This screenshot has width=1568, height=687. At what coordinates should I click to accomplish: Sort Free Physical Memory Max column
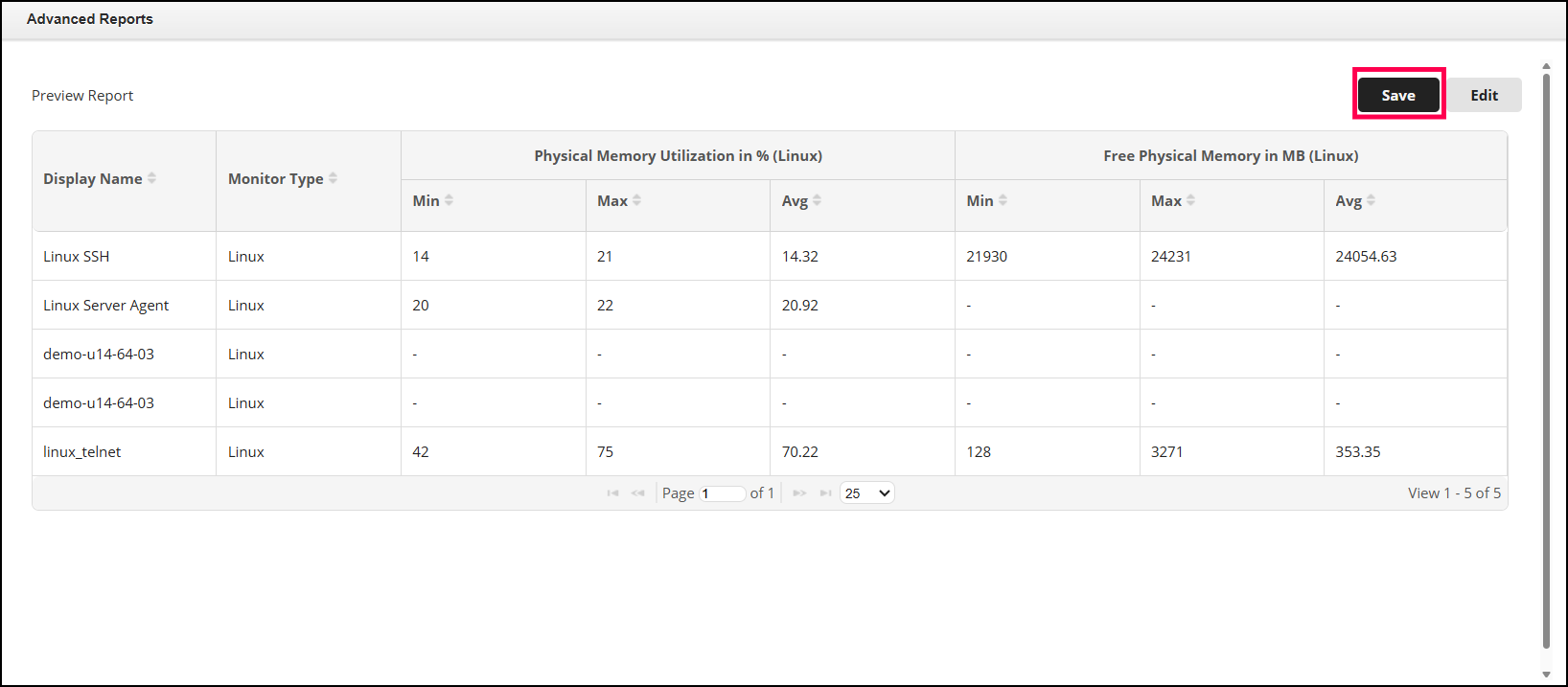(1190, 200)
